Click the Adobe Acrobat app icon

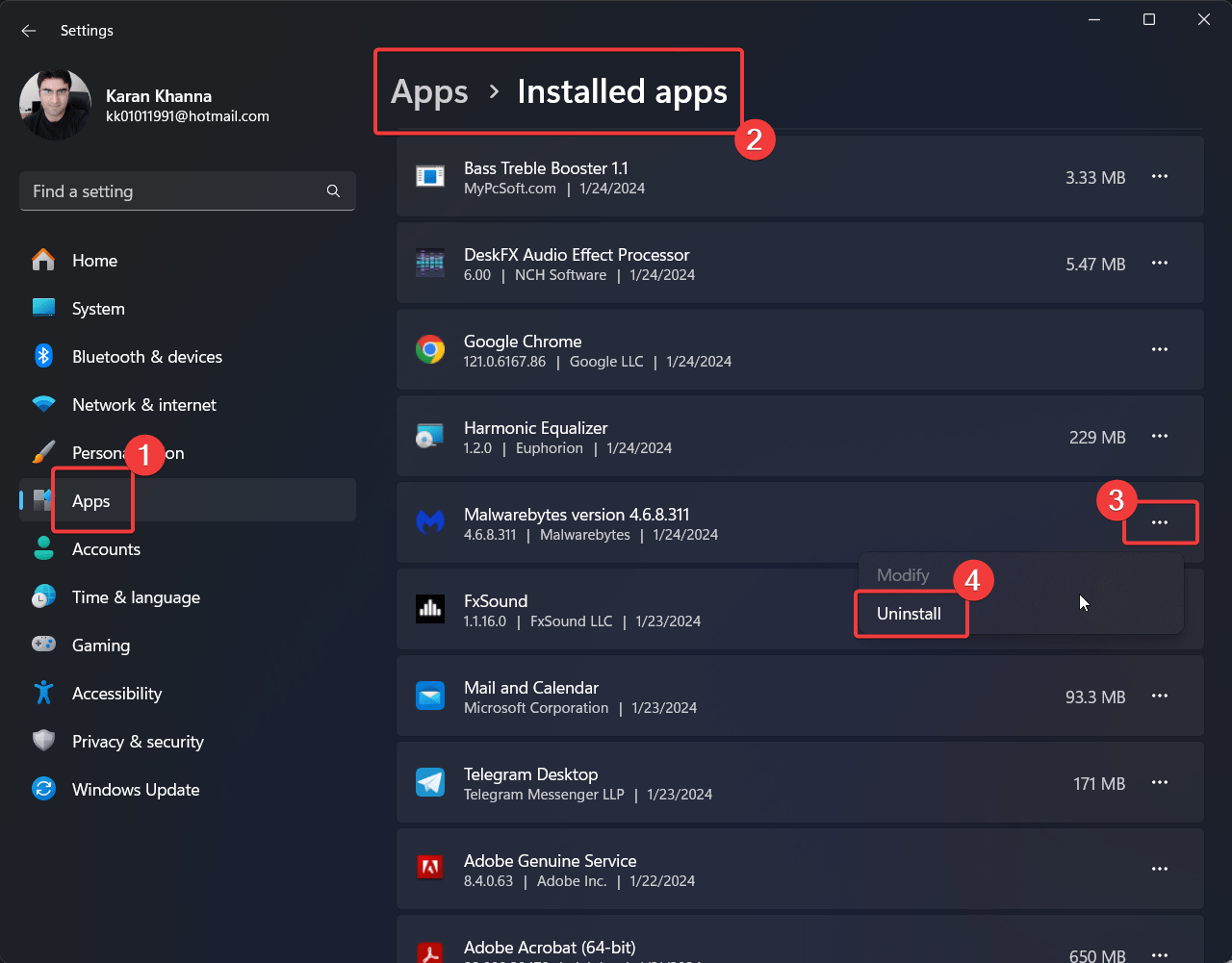(x=430, y=952)
